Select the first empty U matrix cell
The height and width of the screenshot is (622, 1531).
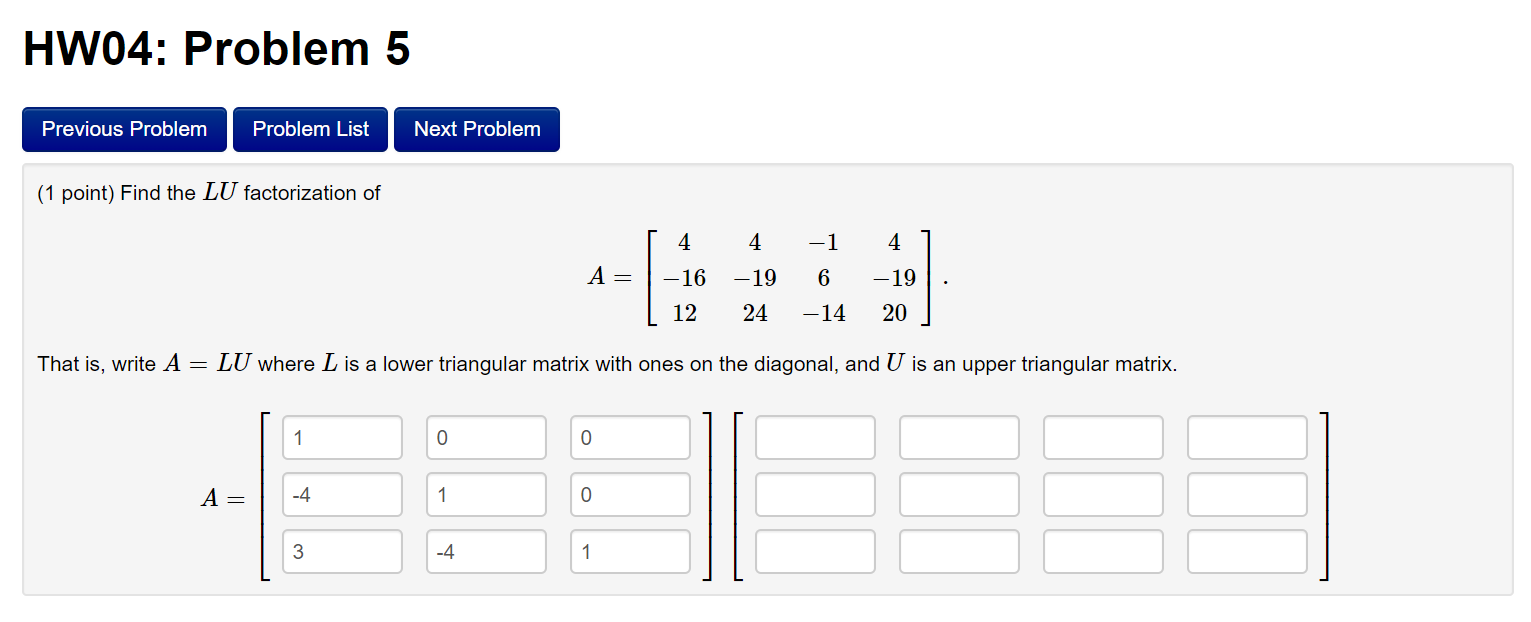[815, 437]
